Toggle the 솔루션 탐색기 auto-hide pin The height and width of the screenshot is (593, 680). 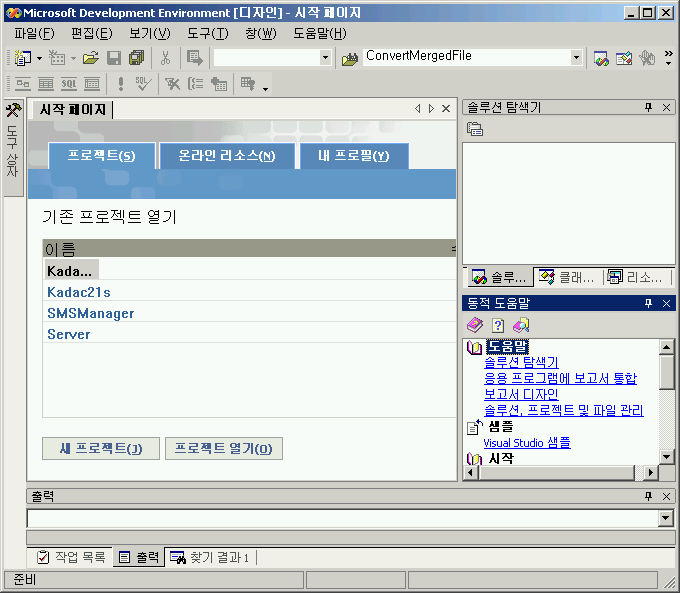point(648,107)
